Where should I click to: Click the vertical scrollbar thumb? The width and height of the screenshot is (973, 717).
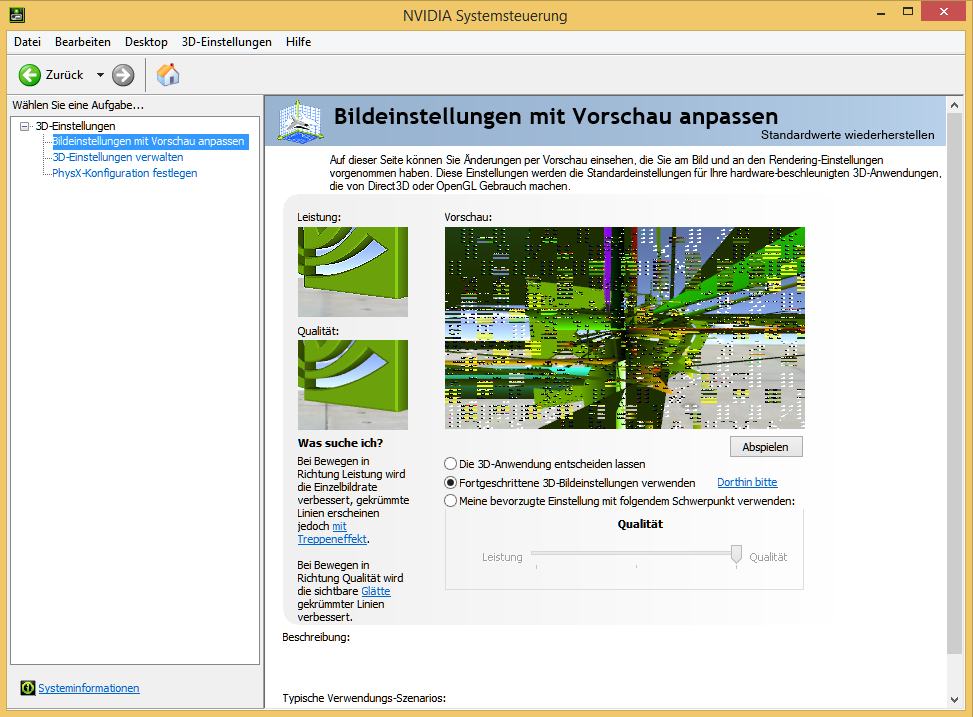tap(954, 383)
